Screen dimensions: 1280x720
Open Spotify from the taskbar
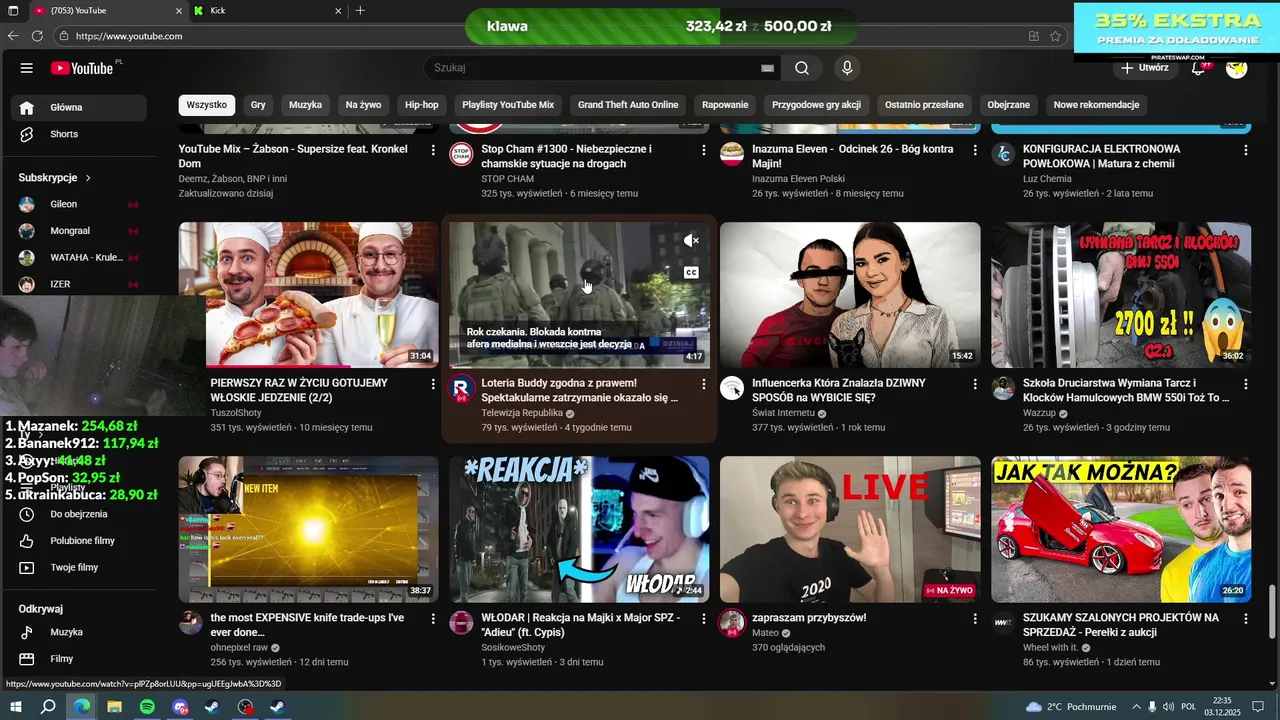point(147,707)
